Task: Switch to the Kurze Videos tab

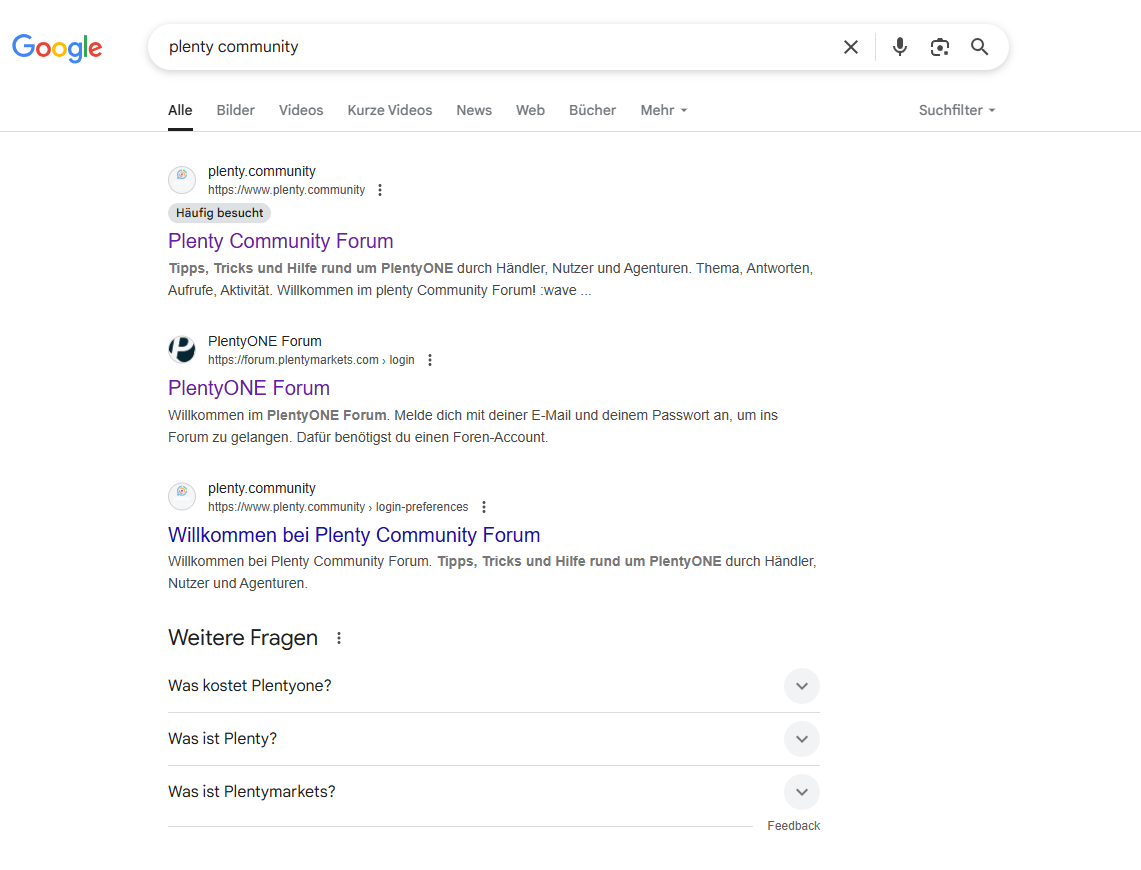Action: (x=390, y=110)
